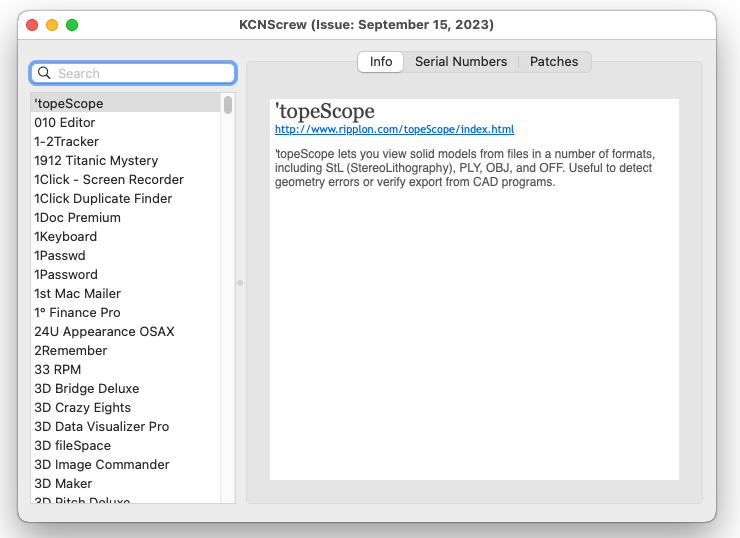Select 3D fileSpace in list
Viewport: 740px width, 538px height.
click(126, 446)
